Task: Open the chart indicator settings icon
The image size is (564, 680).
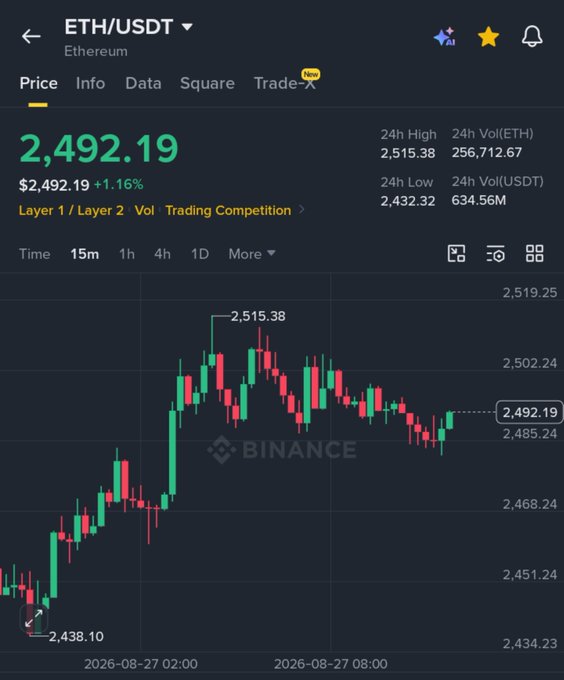Action: (495, 254)
